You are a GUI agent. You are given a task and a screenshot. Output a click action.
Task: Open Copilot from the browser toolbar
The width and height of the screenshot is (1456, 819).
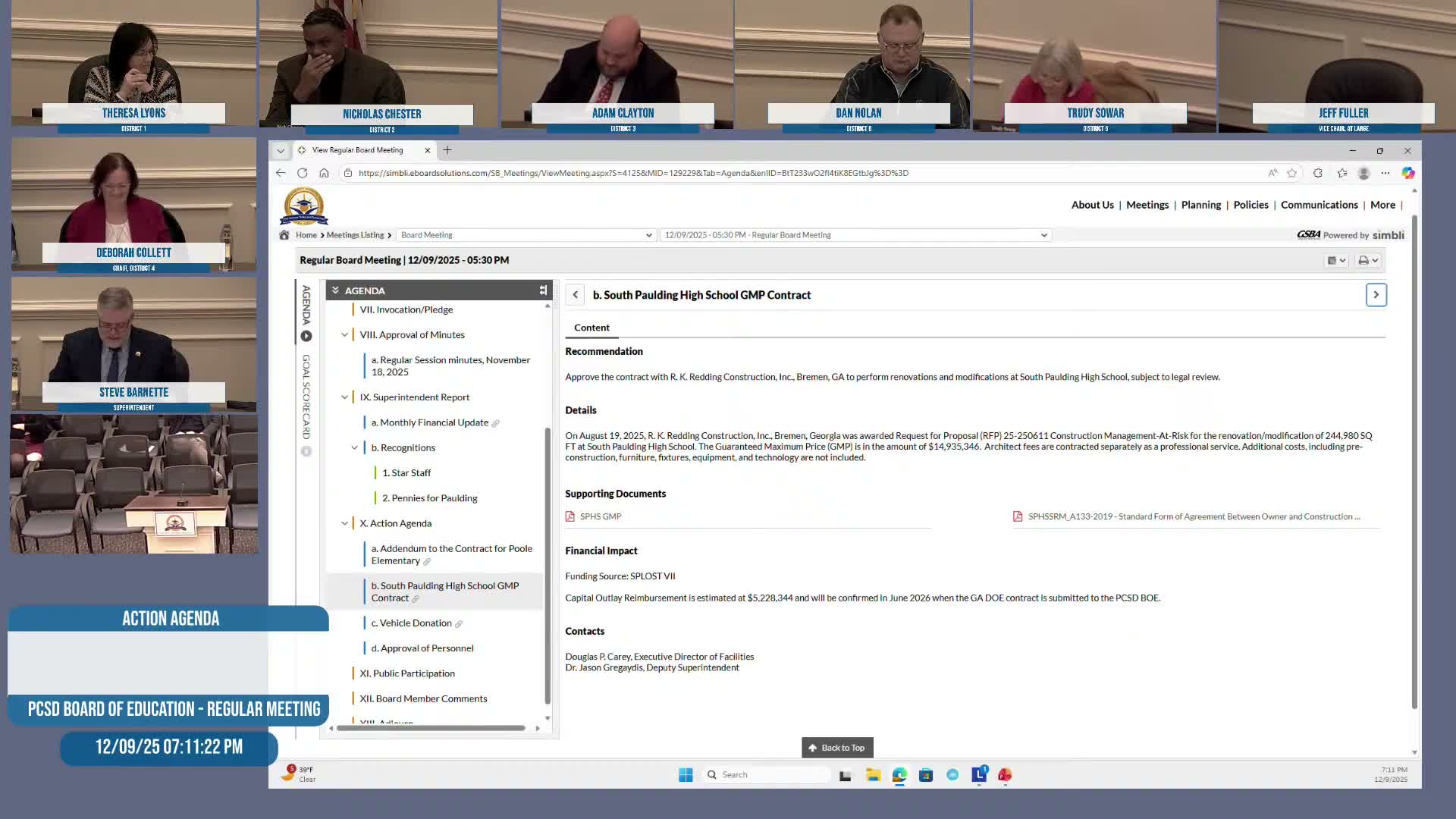point(1409,173)
